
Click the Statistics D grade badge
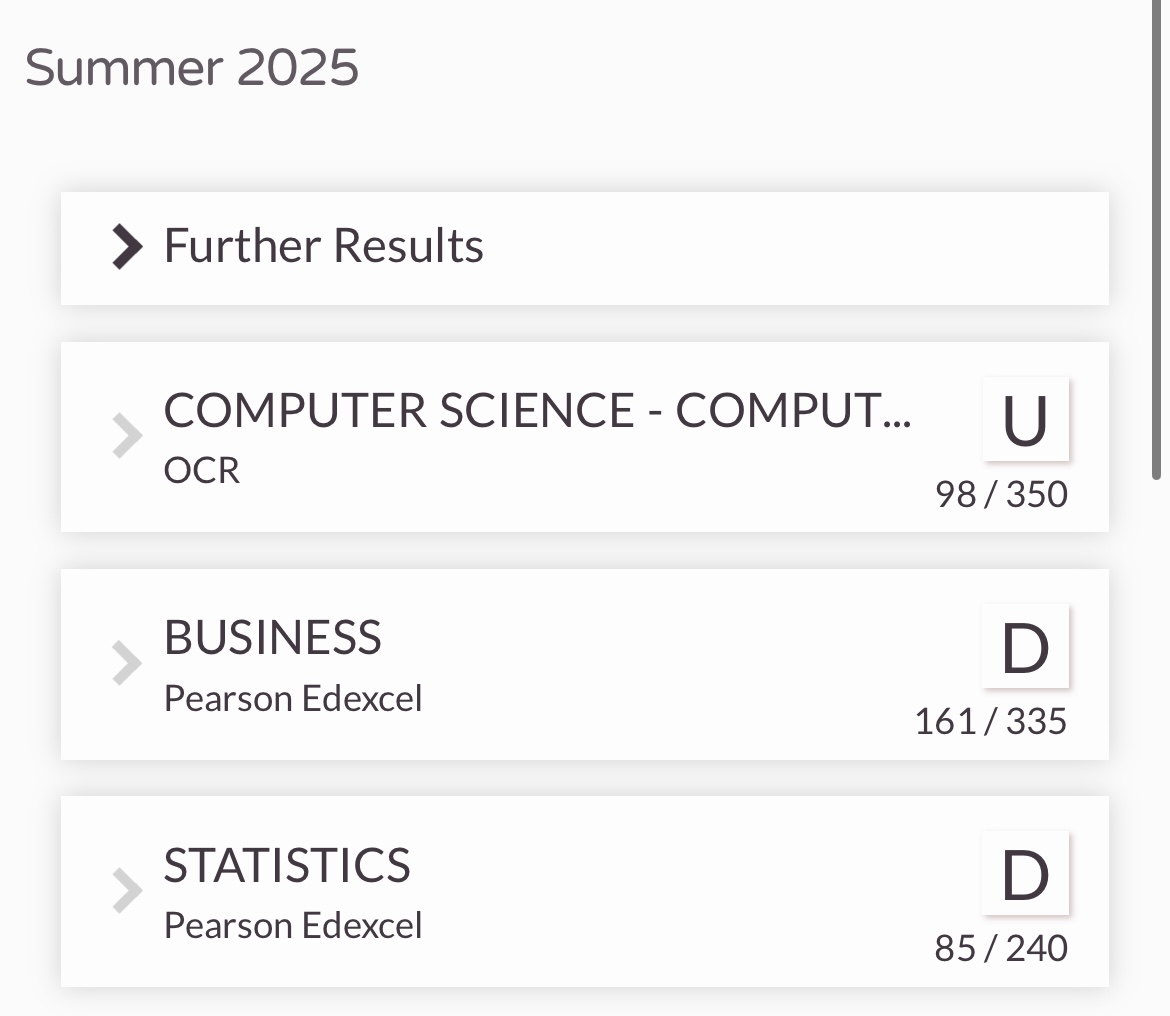(x=1025, y=874)
